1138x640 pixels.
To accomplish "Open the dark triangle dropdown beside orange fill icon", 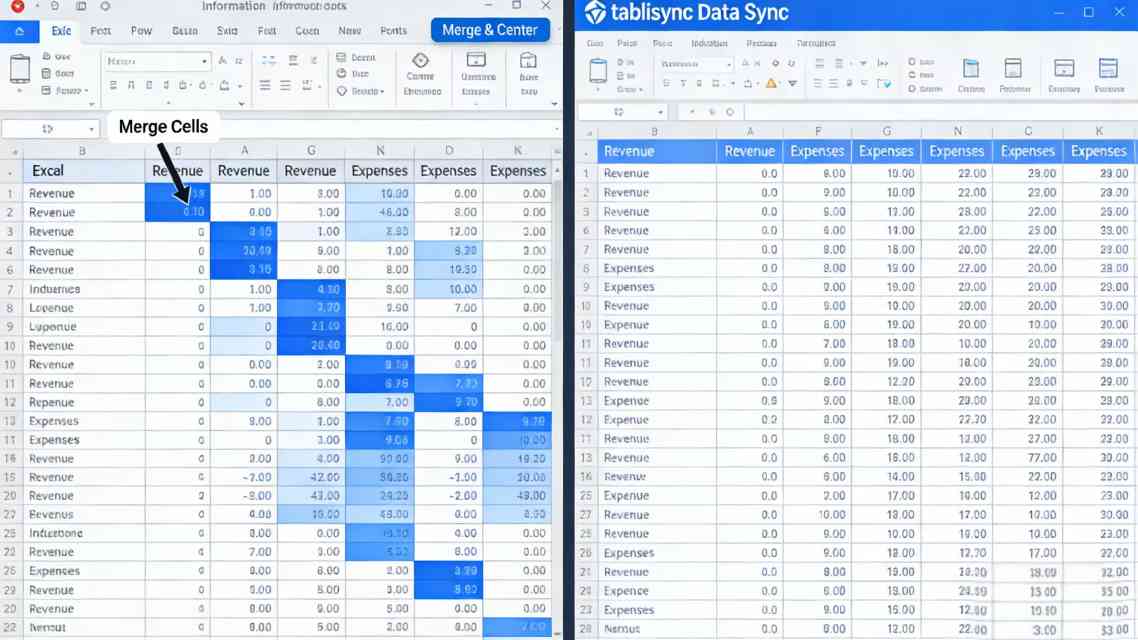I will 793,83.
